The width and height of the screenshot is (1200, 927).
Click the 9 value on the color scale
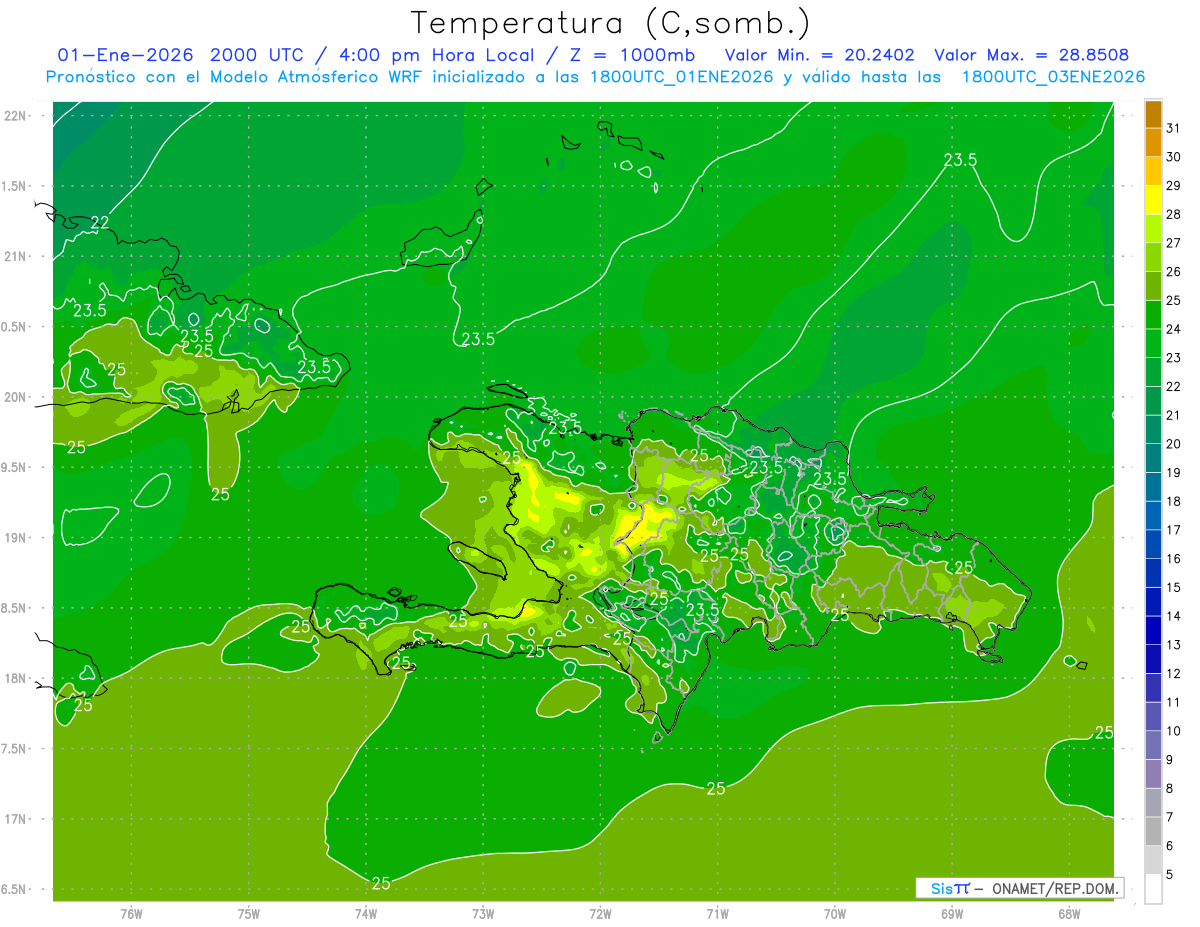click(1170, 760)
